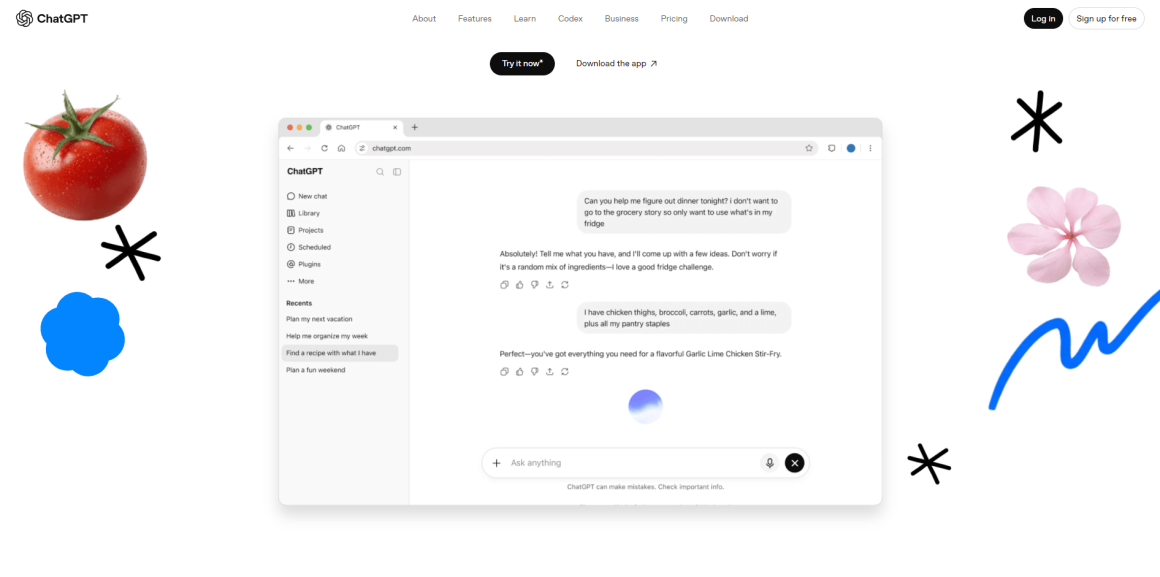The width and height of the screenshot is (1160, 577).
Task: Click the chatgpt.com address bar
Action: 587,148
